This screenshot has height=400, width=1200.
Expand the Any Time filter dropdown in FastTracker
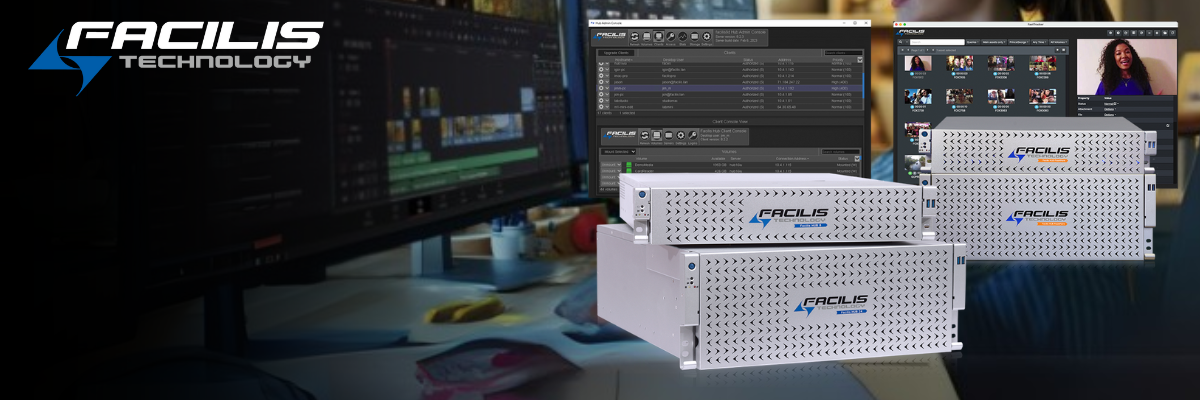[x=1039, y=42]
